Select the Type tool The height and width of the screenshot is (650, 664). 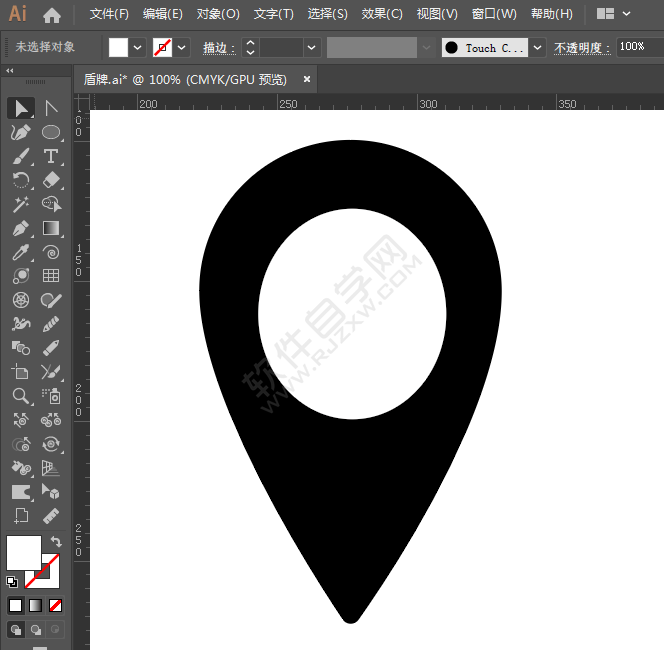click(x=51, y=156)
